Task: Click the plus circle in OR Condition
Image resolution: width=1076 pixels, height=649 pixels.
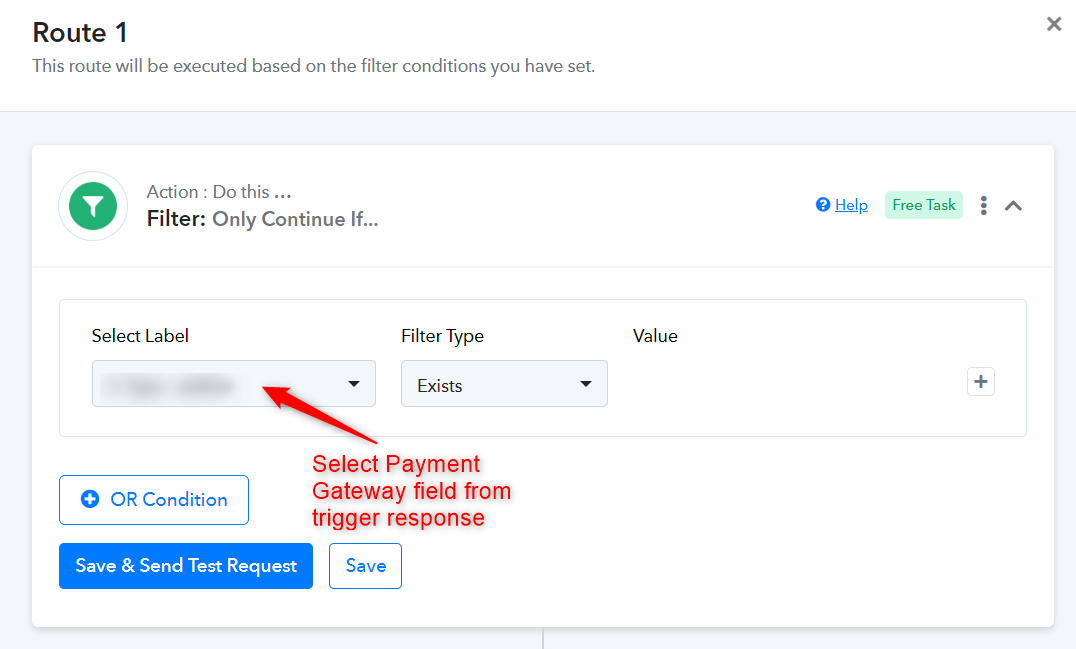Action: (x=90, y=499)
